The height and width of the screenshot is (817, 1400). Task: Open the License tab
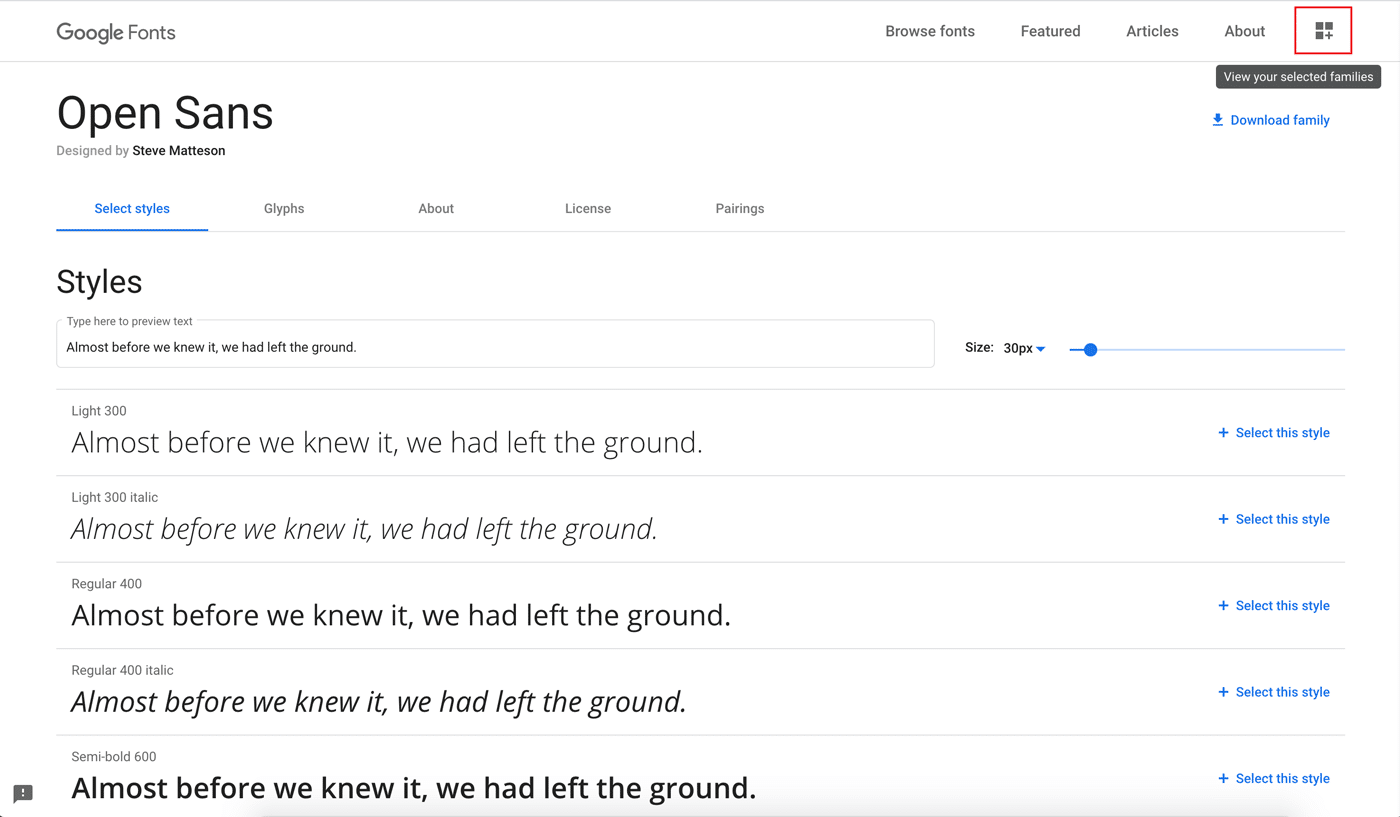[x=588, y=208]
